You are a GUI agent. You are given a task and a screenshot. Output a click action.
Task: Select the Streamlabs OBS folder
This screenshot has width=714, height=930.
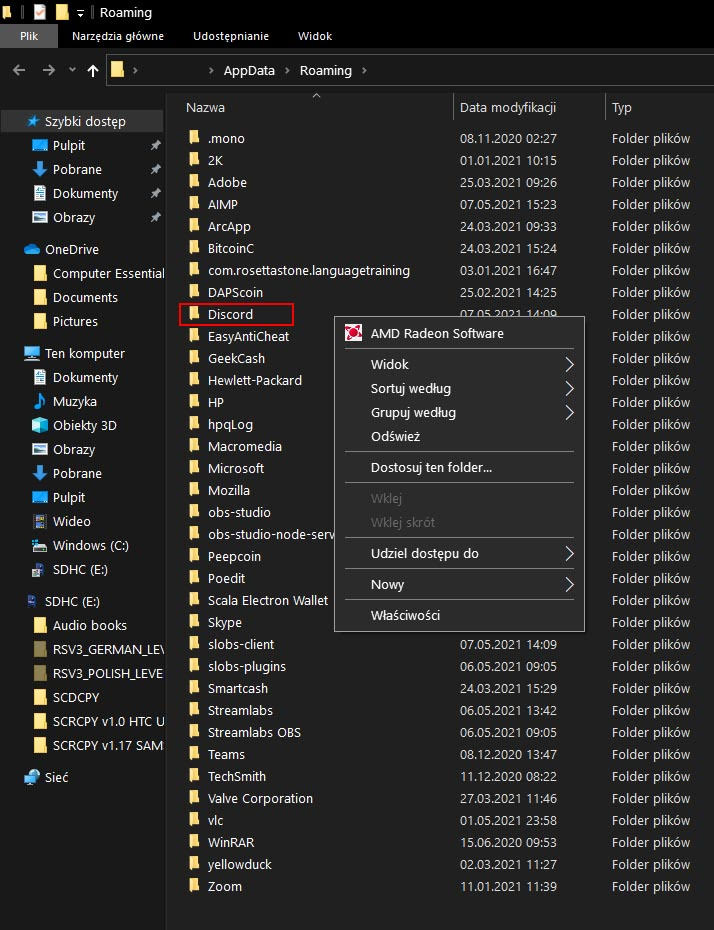(x=254, y=732)
